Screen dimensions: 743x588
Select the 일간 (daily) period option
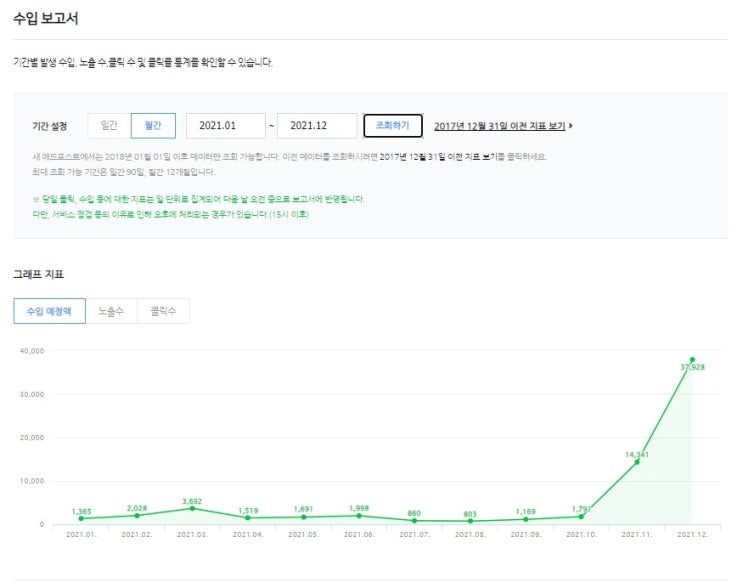pos(109,125)
